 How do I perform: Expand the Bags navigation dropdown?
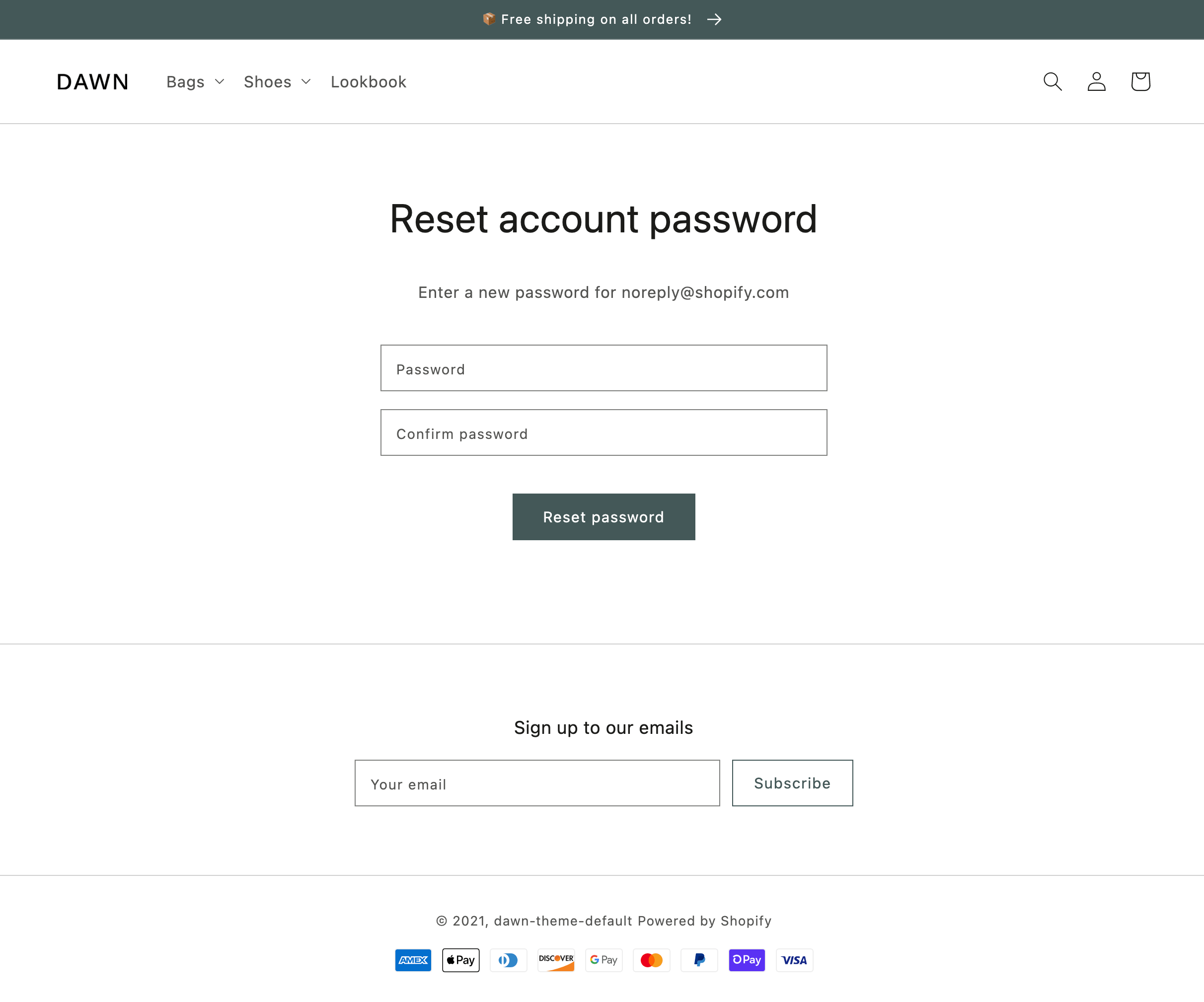click(195, 82)
